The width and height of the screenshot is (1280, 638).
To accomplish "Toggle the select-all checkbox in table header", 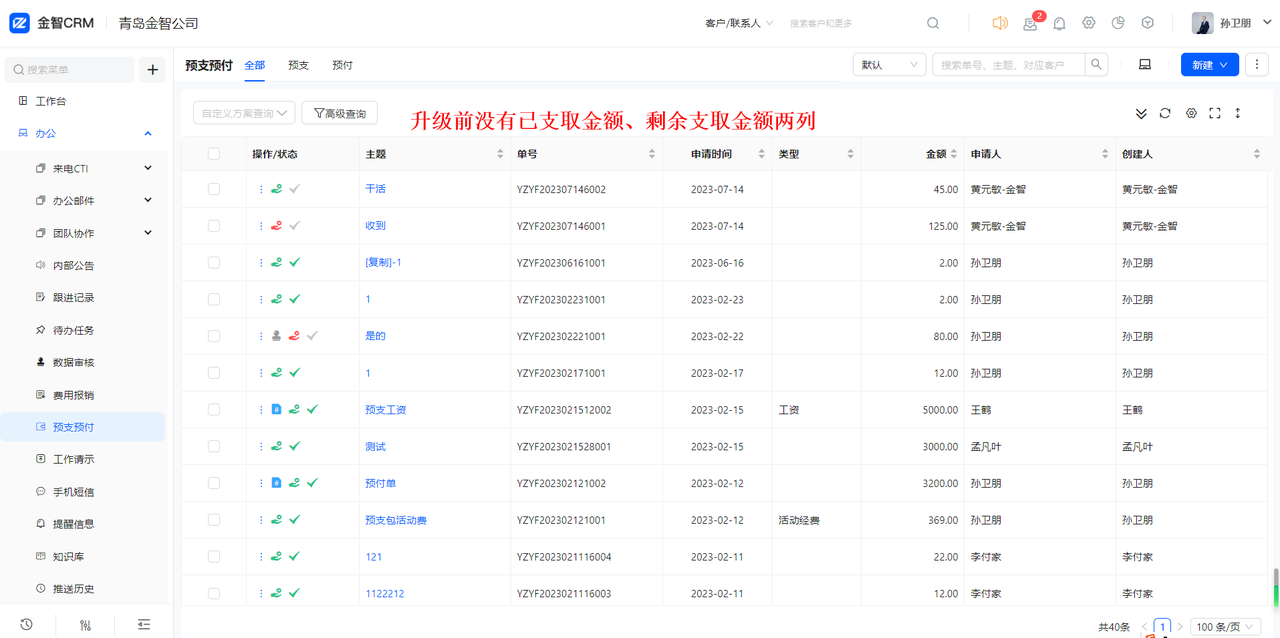I will coord(214,154).
